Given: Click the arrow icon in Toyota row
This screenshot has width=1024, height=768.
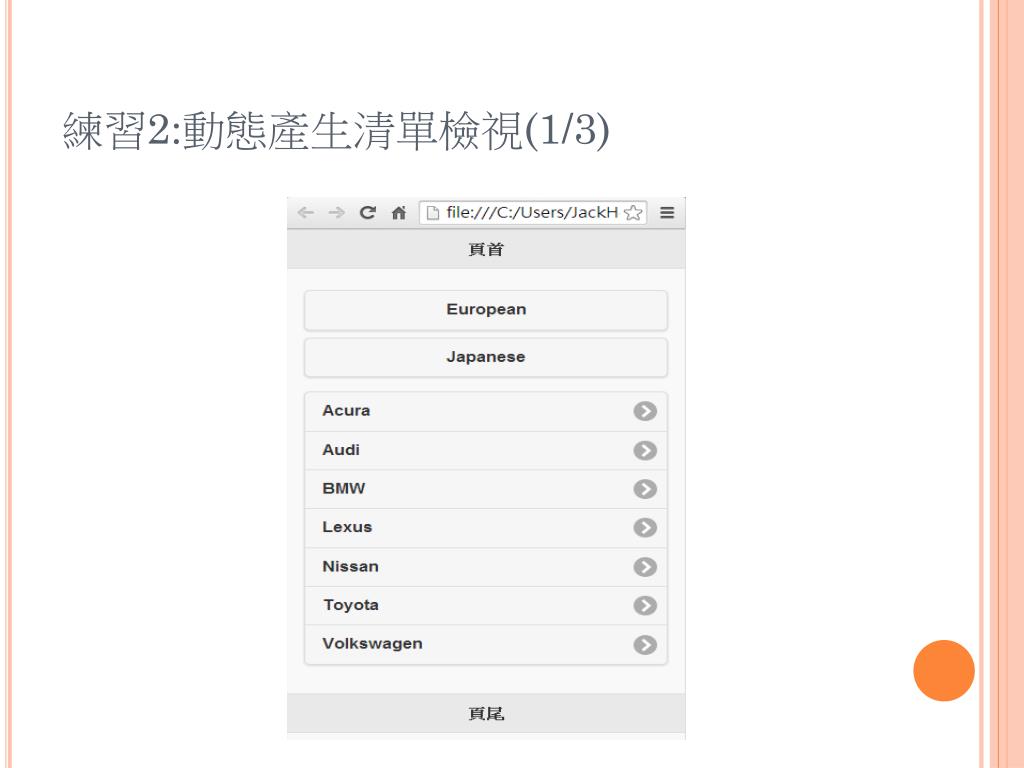Looking at the screenshot, I should click(x=645, y=605).
